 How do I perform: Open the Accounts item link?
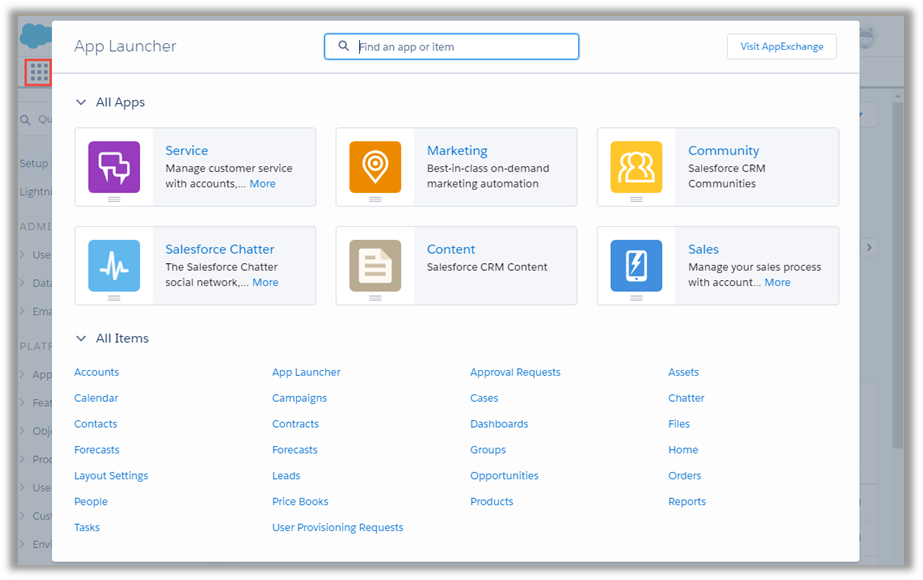[96, 372]
